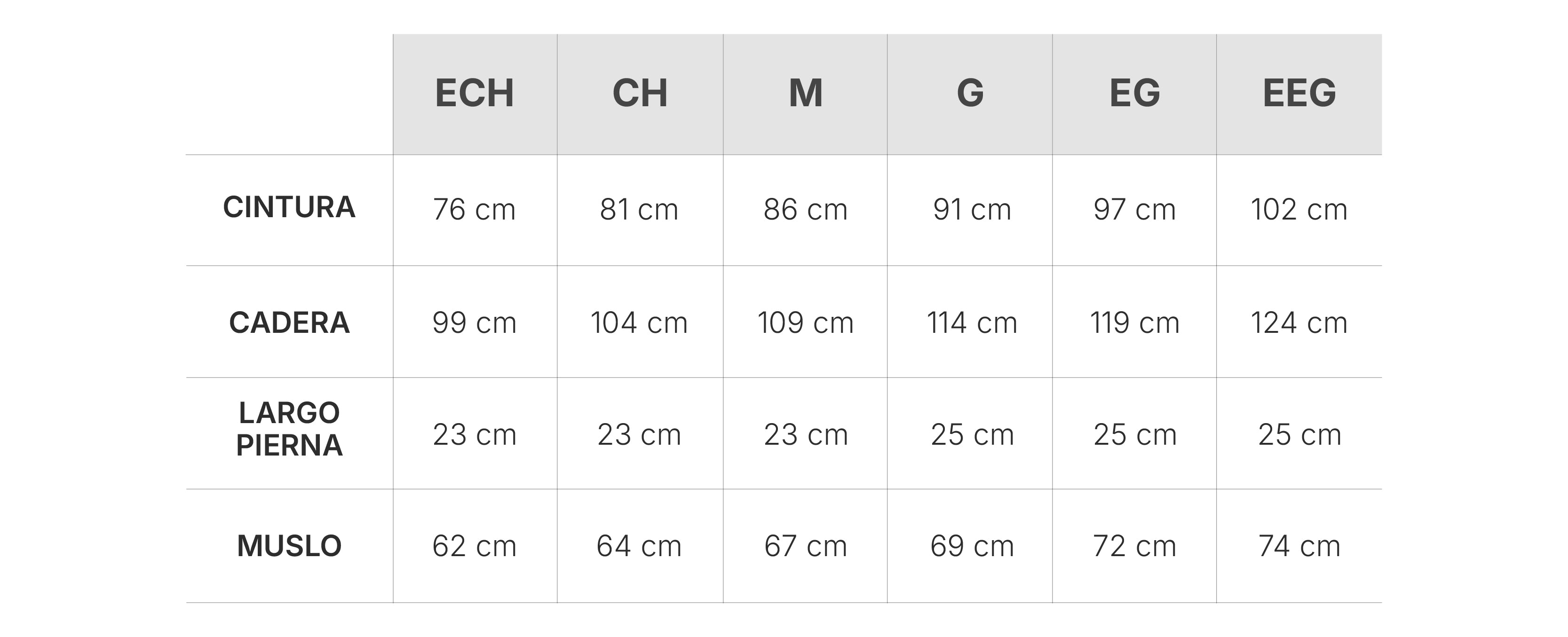
Task: Click the M size column header
Action: tap(805, 93)
